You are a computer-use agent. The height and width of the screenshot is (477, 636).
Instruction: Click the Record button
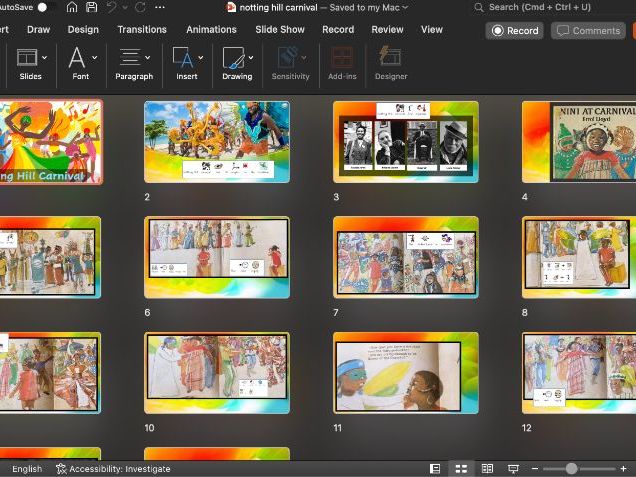(515, 30)
